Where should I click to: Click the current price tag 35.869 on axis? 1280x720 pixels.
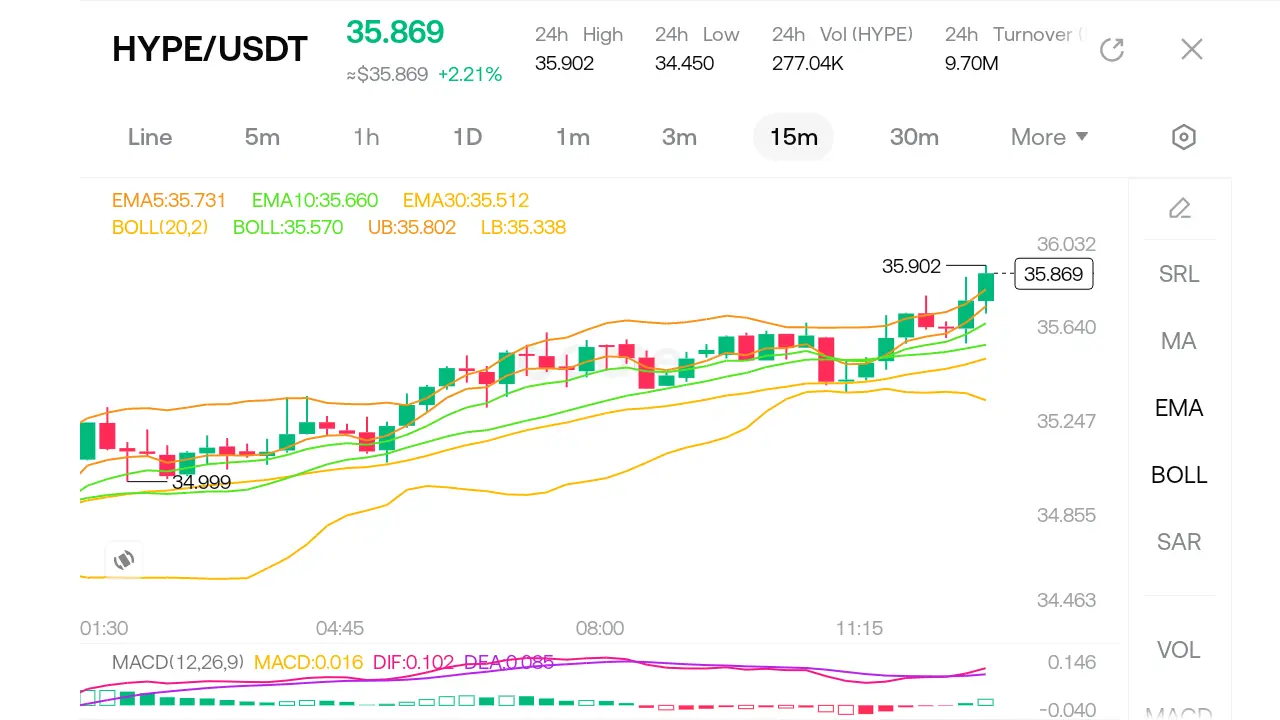click(x=1054, y=273)
